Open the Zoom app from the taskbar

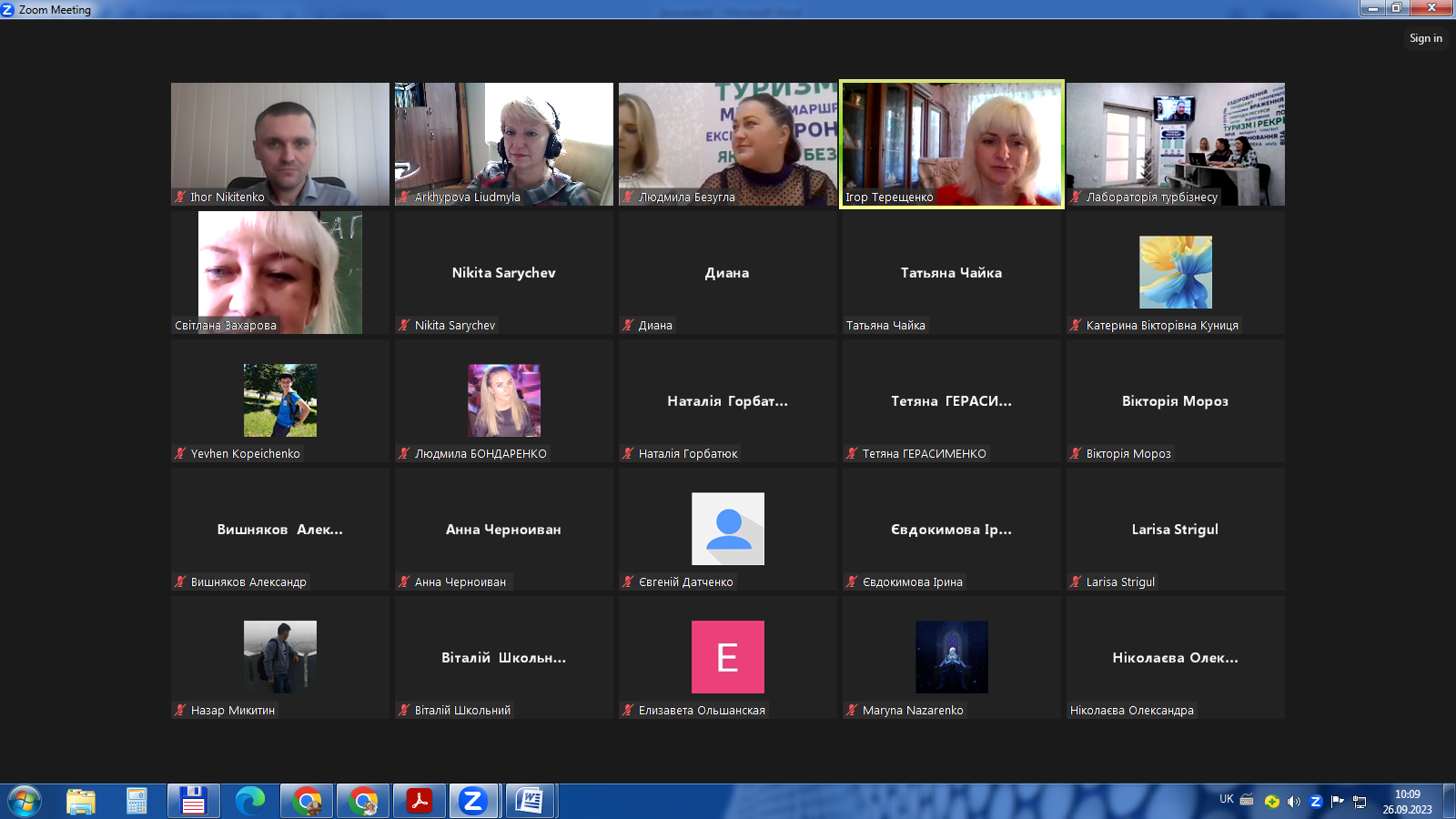[472, 801]
